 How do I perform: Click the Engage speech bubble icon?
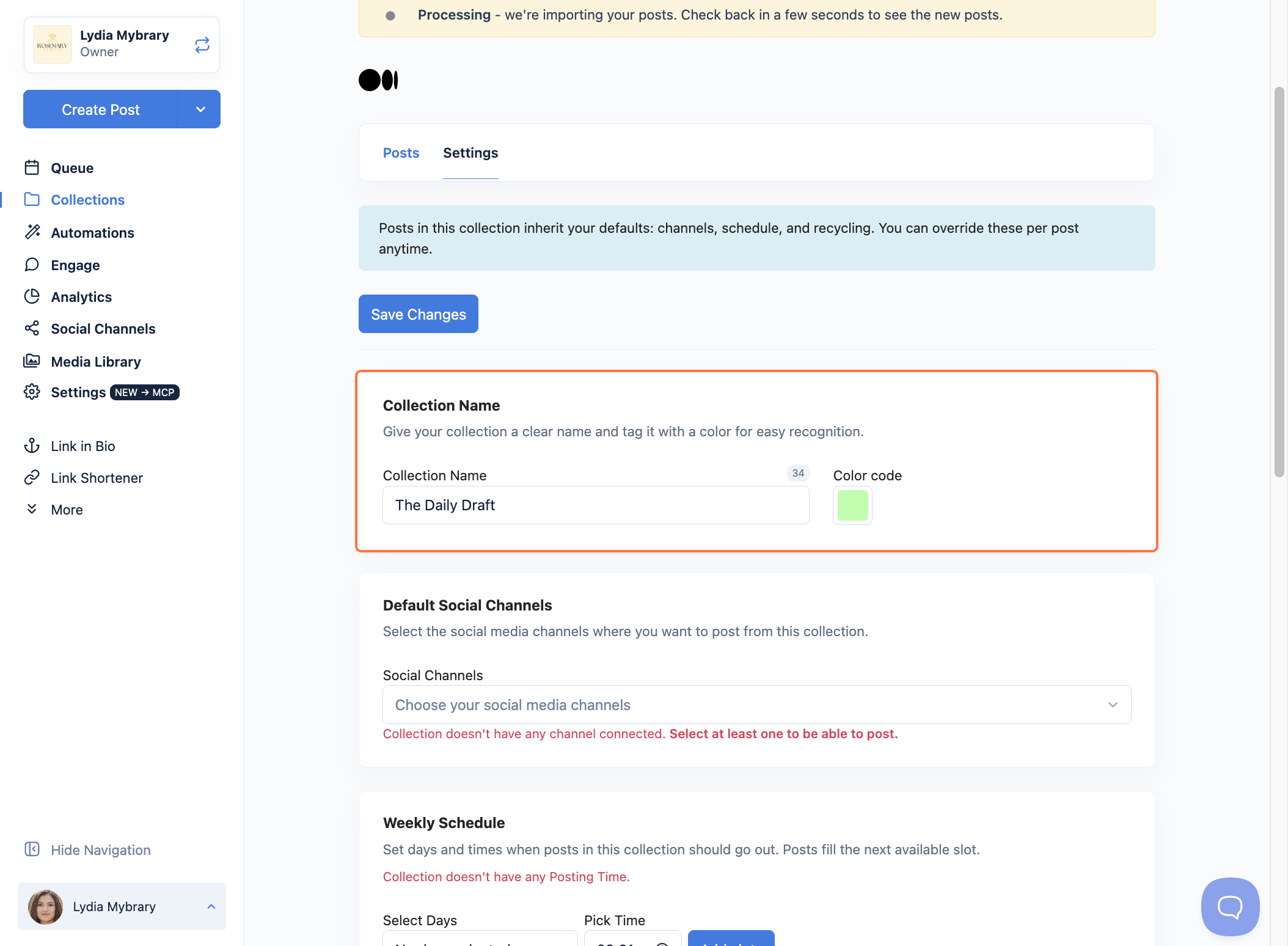[x=32, y=265]
